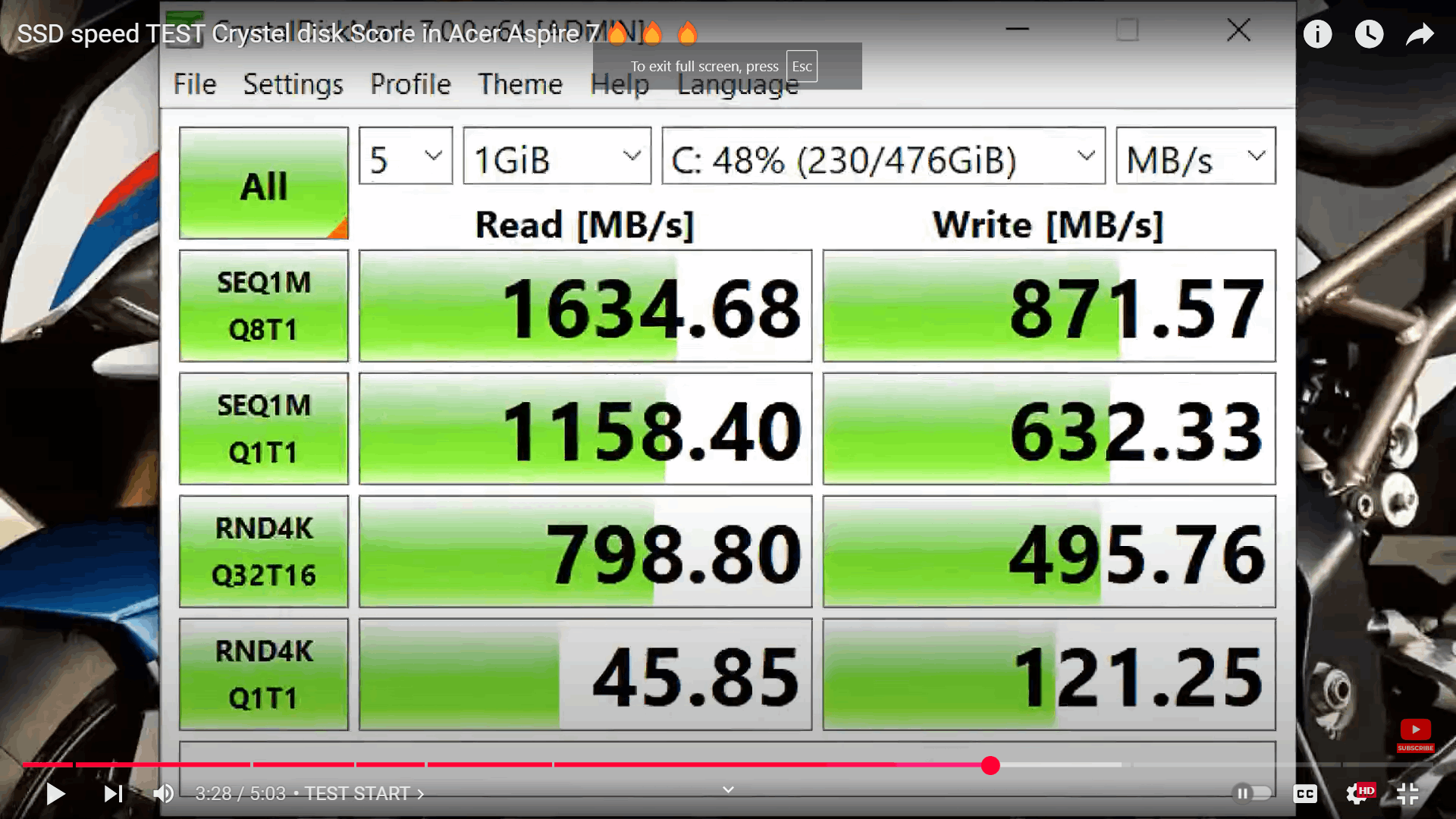1456x819 pixels.
Task: Expand the TEST START chapter label
Action: [x=364, y=793]
